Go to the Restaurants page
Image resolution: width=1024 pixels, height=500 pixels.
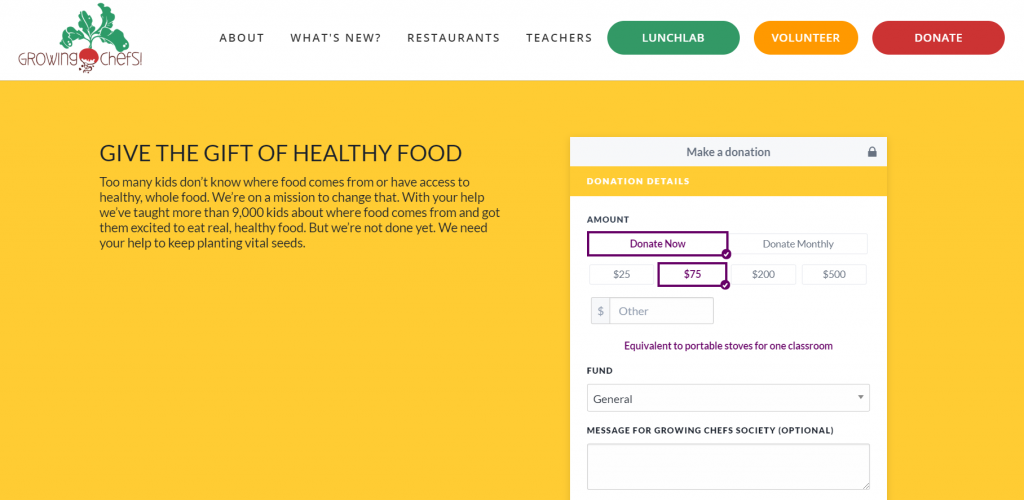click(x=453, y=38)
